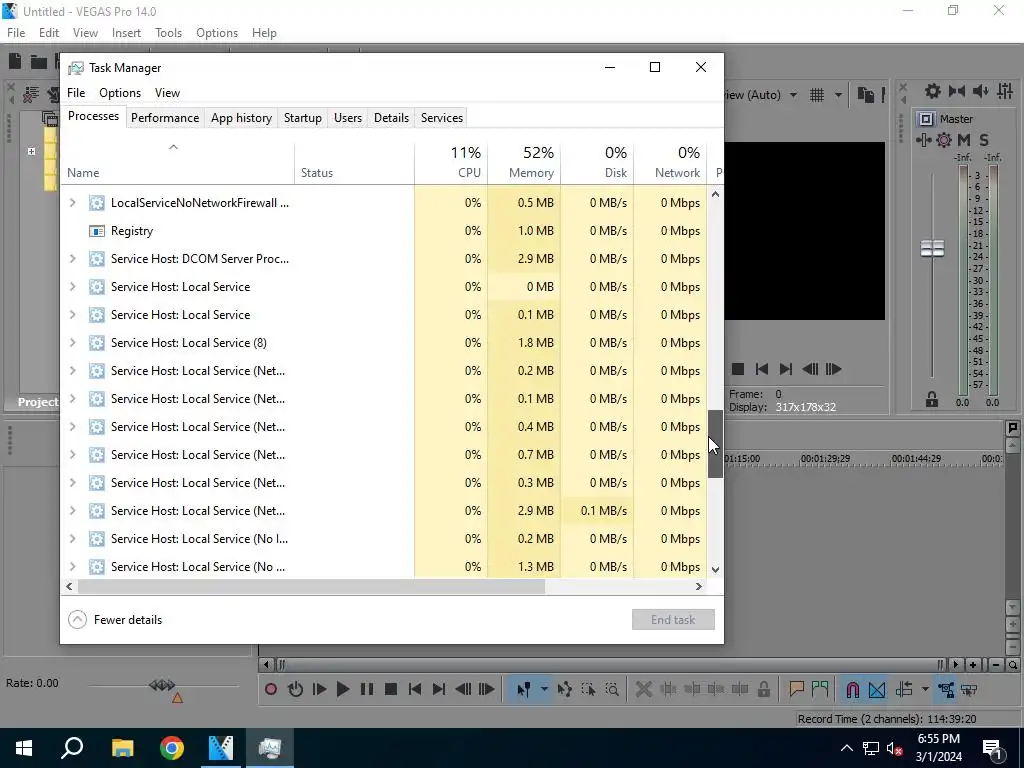Click the Stop button in VEGAS timeline transport
The image size is (1024, 768).
point(391,689)
